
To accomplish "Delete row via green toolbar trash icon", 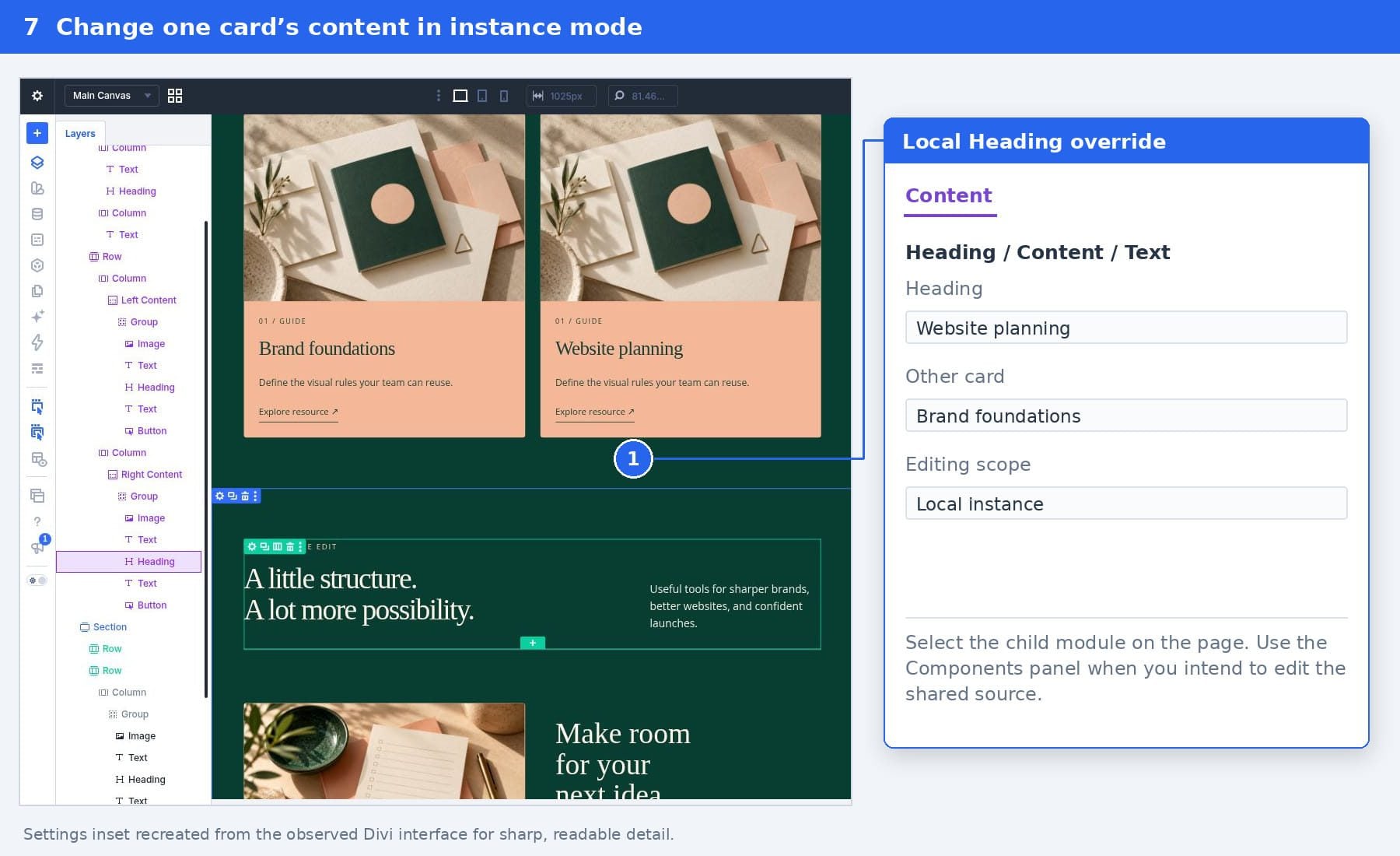I will click(290, 547).
